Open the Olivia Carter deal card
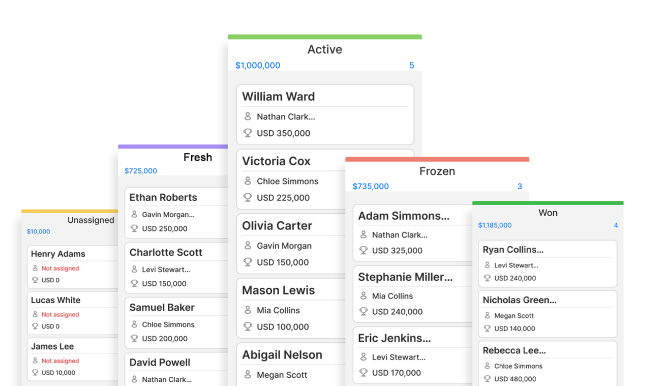647x386 pixels. [x=291, y=244]
